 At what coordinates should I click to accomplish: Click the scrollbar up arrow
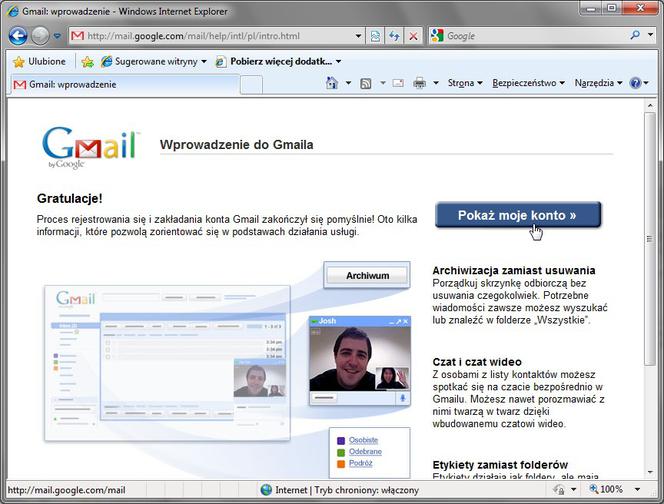click(x=650, y=105)
